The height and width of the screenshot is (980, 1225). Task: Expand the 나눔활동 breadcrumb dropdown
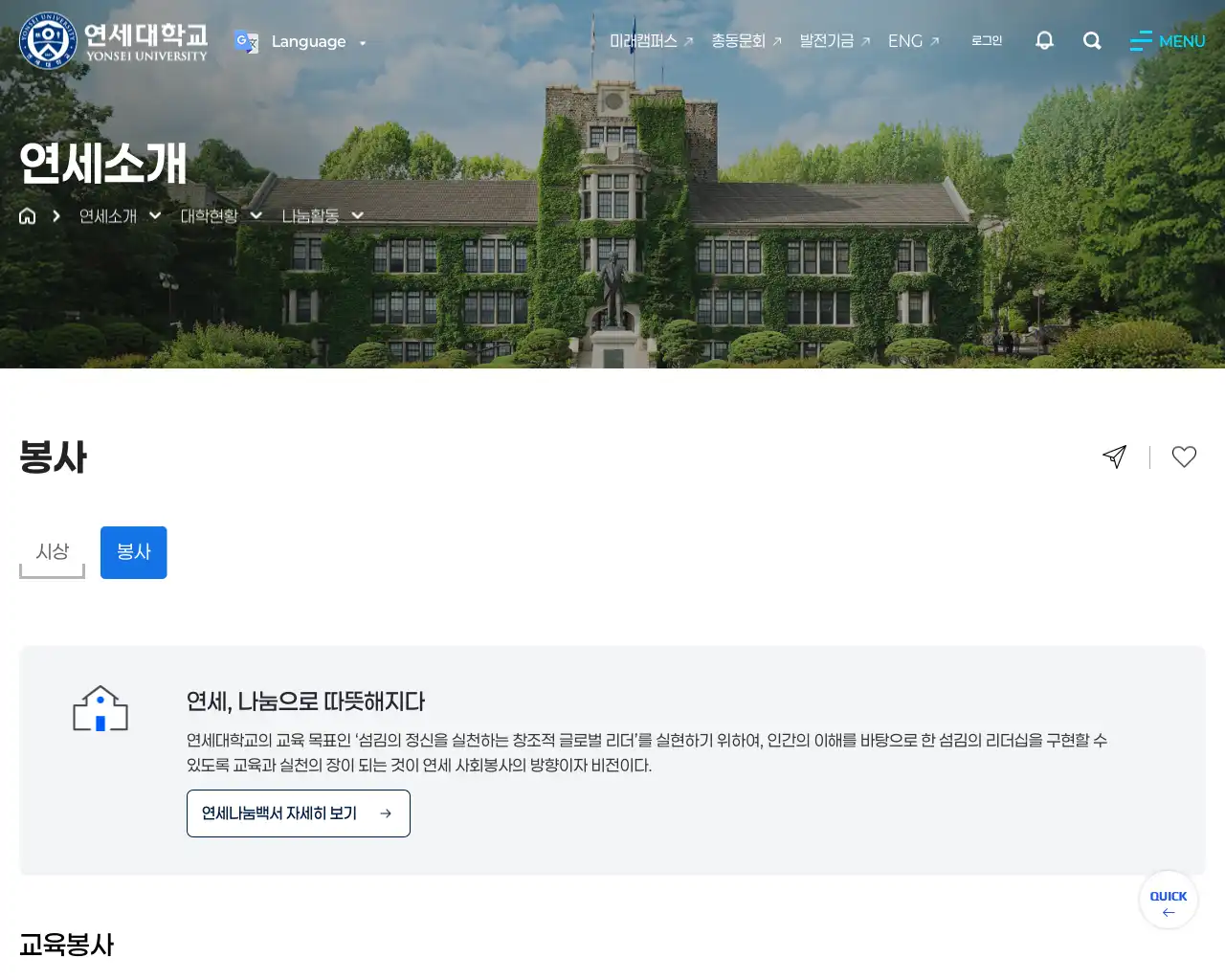(323, 215)
